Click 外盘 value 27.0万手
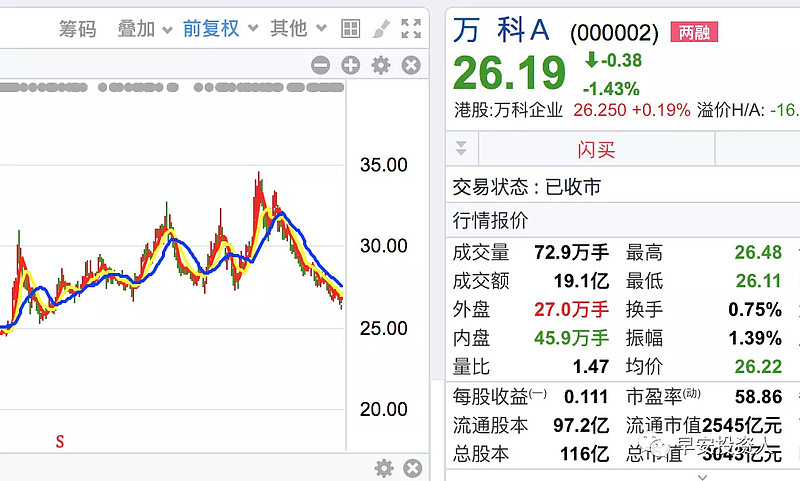 [x=571, y=309]
